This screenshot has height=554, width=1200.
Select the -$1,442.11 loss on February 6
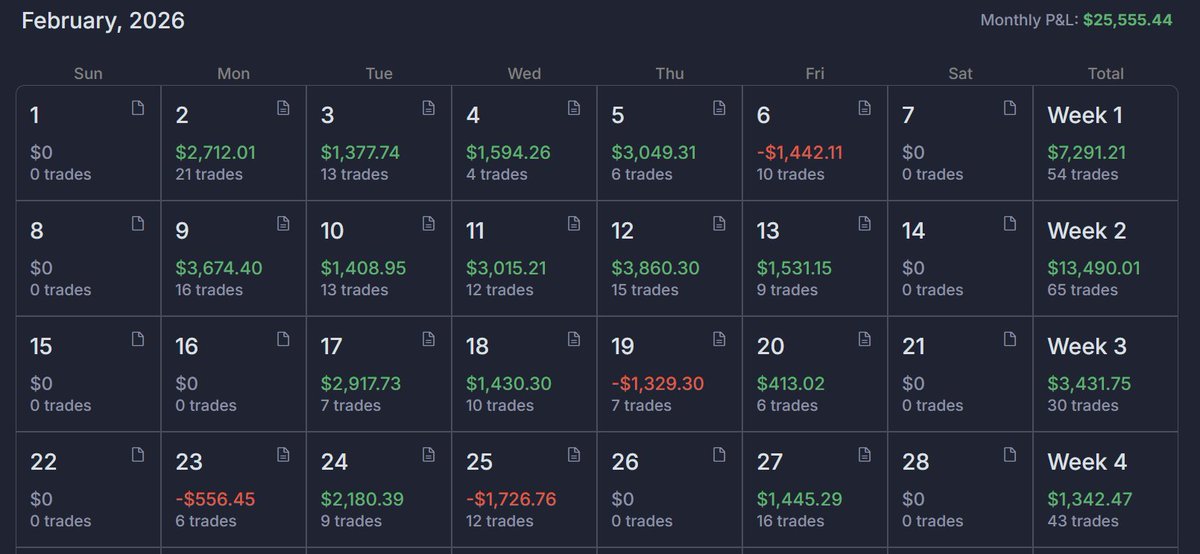click(800, 153)
